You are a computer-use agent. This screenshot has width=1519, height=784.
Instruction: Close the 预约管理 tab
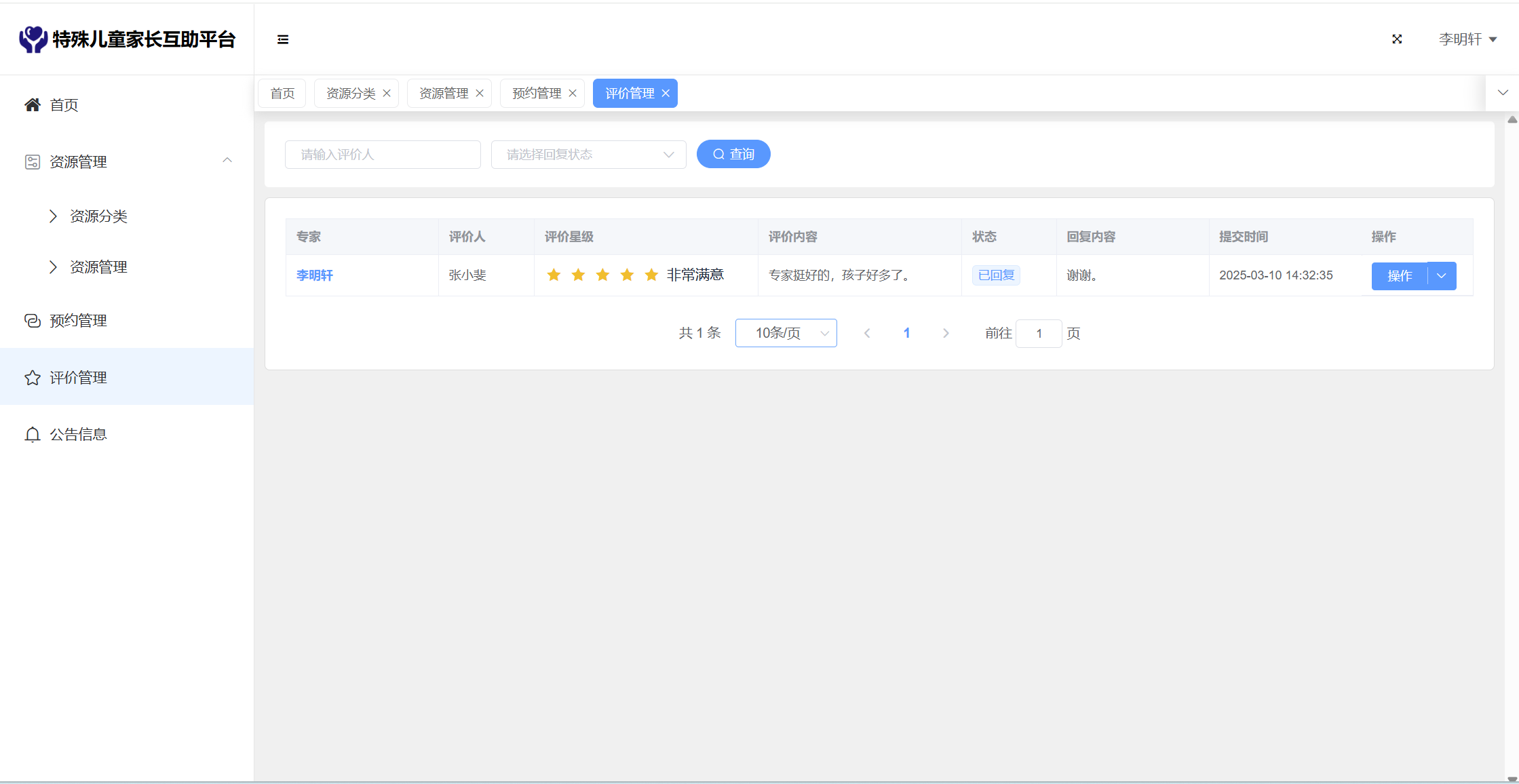pyautogui.click(x=573, y=93)
